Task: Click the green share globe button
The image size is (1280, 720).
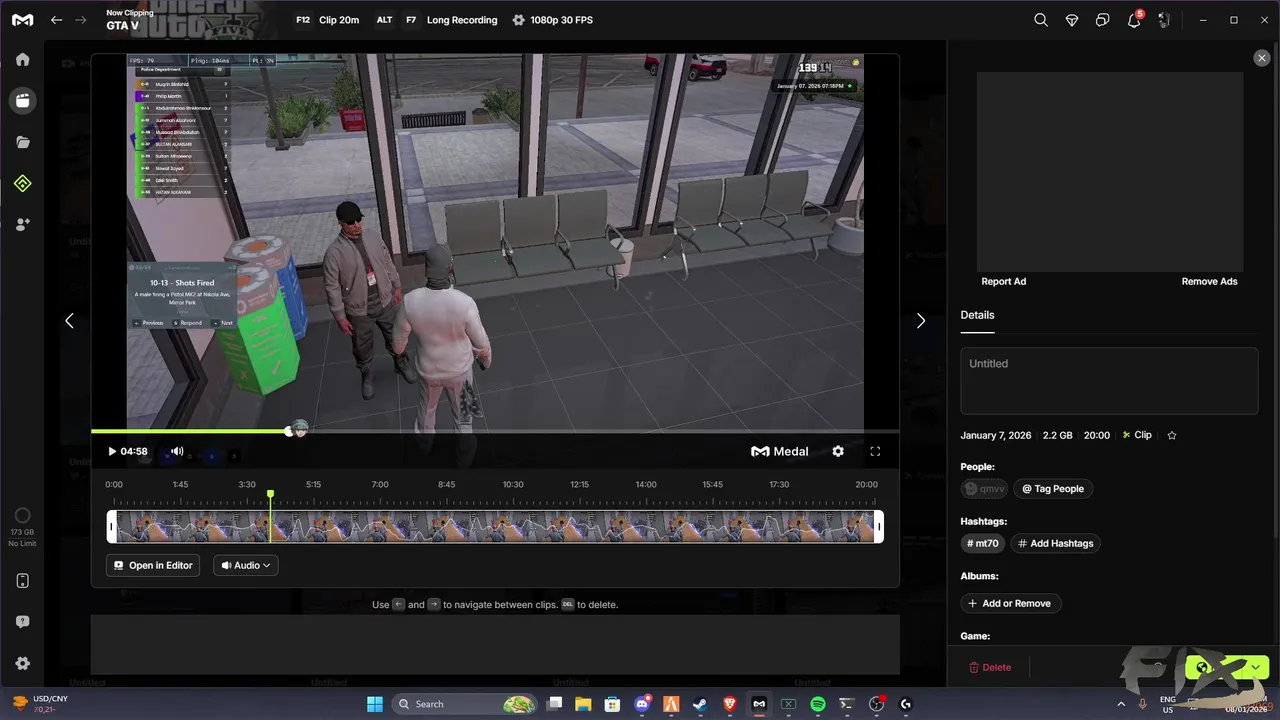Action: (1215, 667)
